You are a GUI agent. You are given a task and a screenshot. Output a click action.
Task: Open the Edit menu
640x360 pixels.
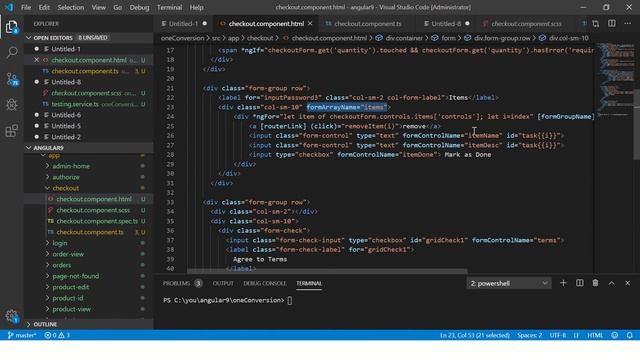tap(44, 7)
